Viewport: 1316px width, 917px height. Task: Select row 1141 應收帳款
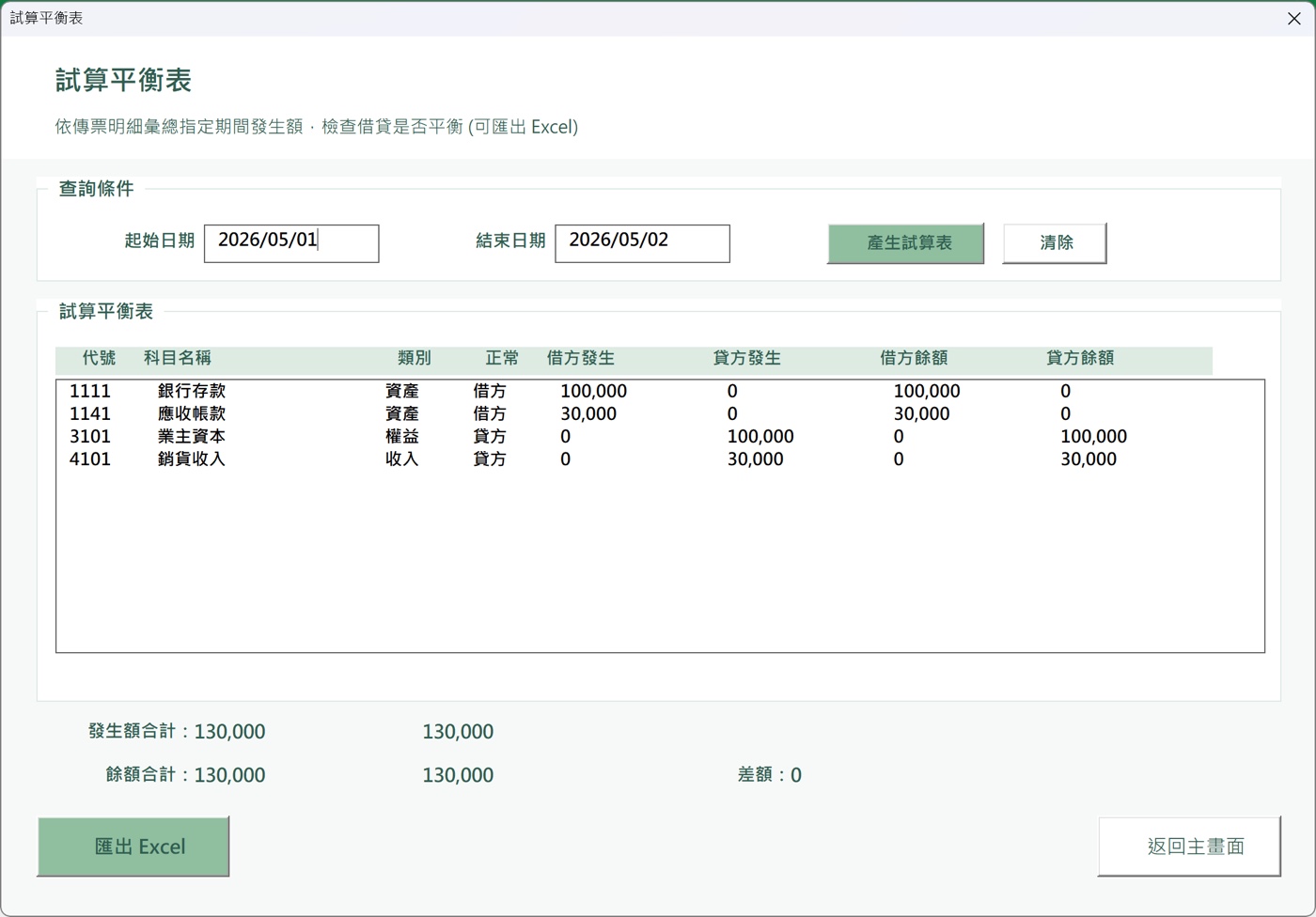click(660, 413)
